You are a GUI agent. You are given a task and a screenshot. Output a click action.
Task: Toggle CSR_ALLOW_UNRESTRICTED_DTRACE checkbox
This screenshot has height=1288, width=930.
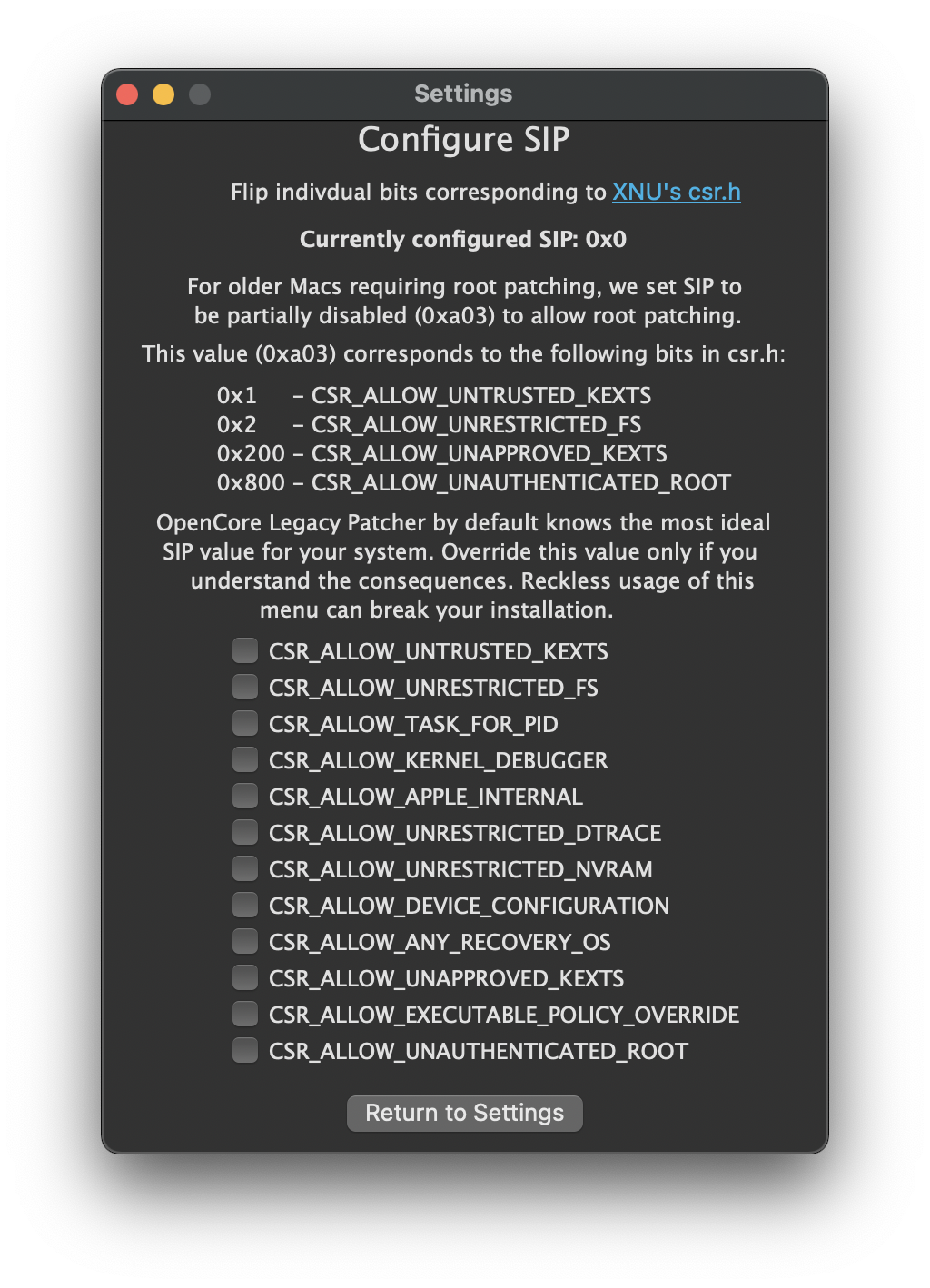[x=245, y=833]
